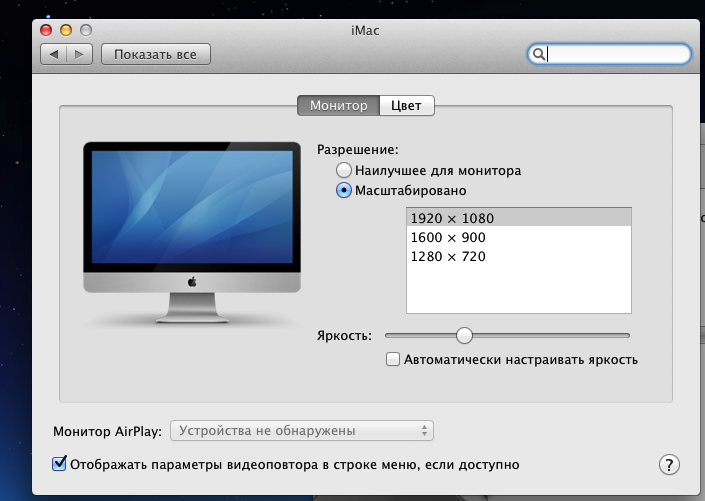705x501 pixels.
Task: Open the Монитор AirPlay dropdown
Action: pos(302,430)
